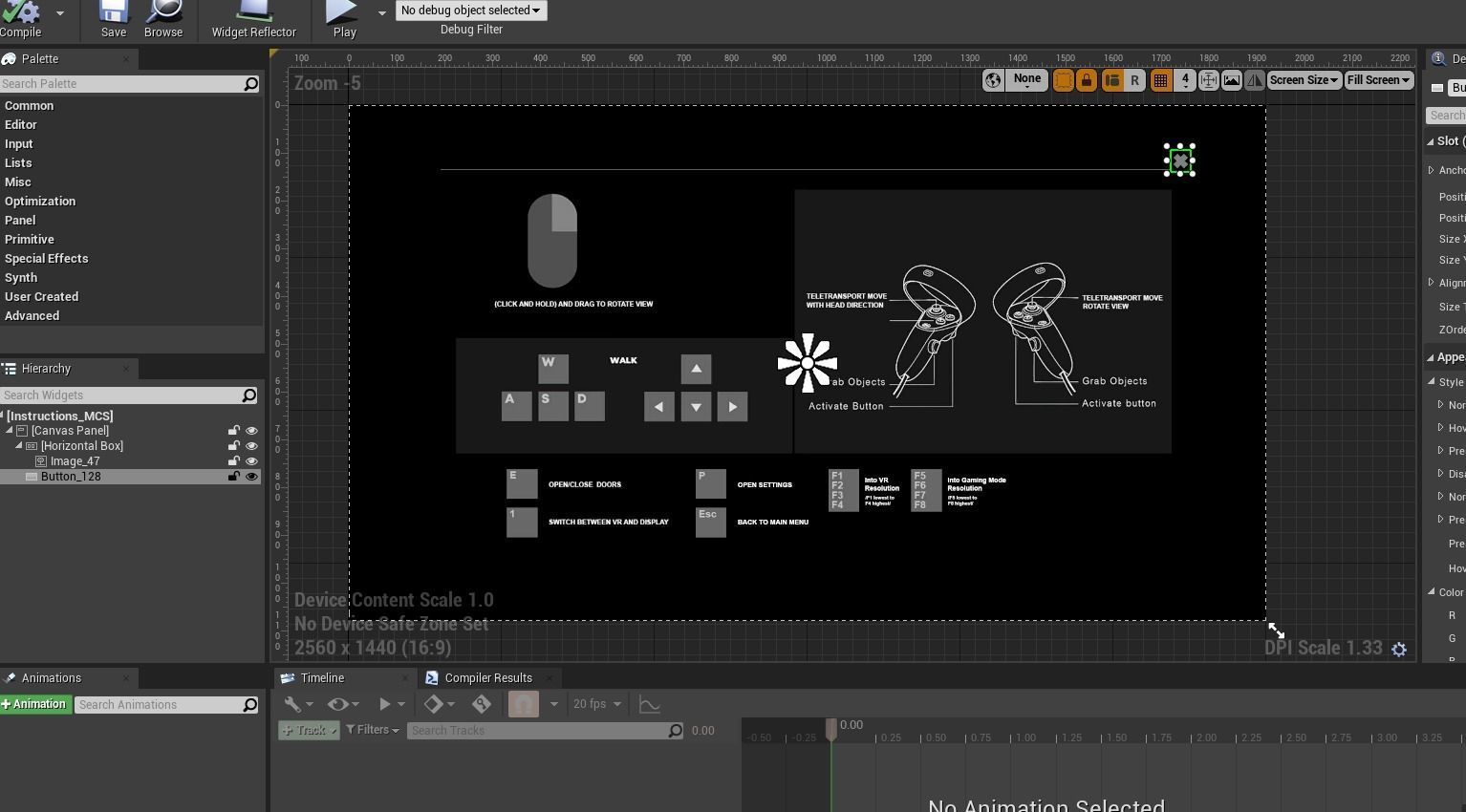Toggle the R render transform mode

click(1134, 80)
